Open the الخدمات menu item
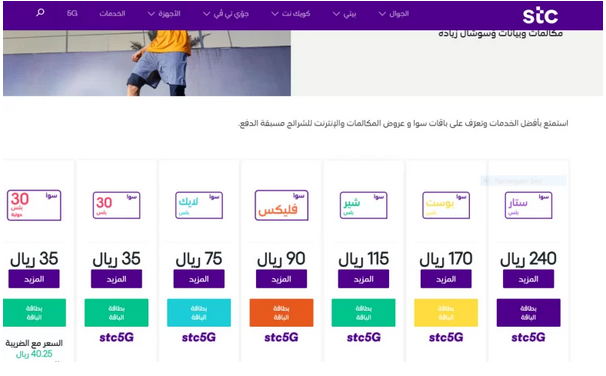 pos(112,14)
